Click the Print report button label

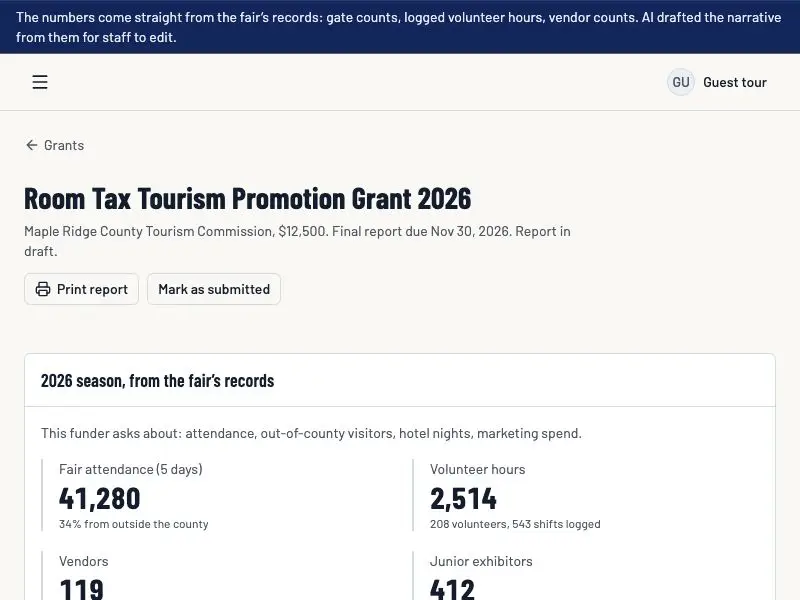click(x=92, y=289)
